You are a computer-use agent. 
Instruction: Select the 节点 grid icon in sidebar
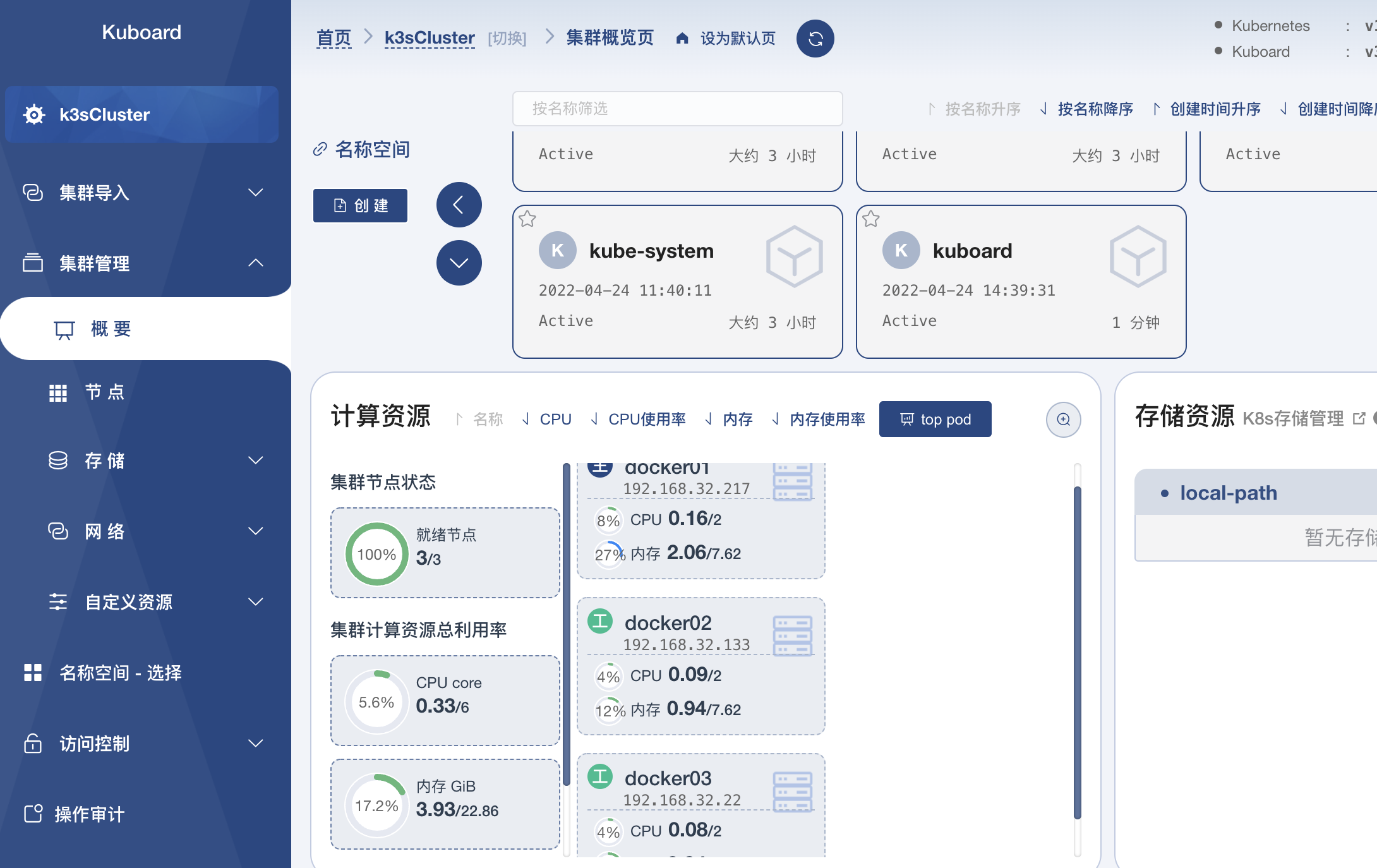point(57,392)
